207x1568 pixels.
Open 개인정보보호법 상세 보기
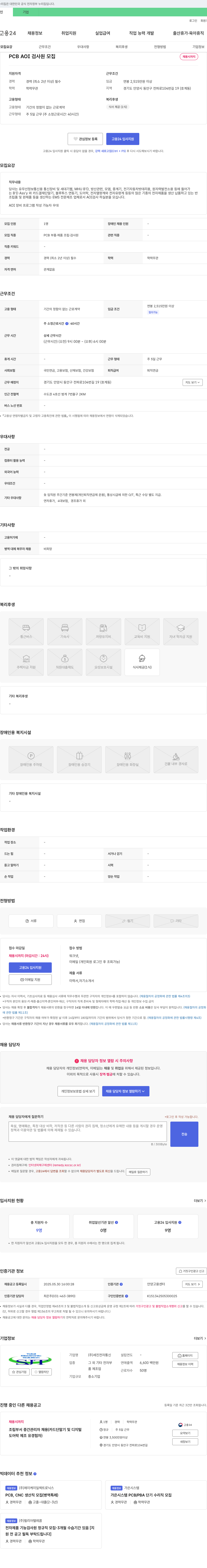(78, 1091)
